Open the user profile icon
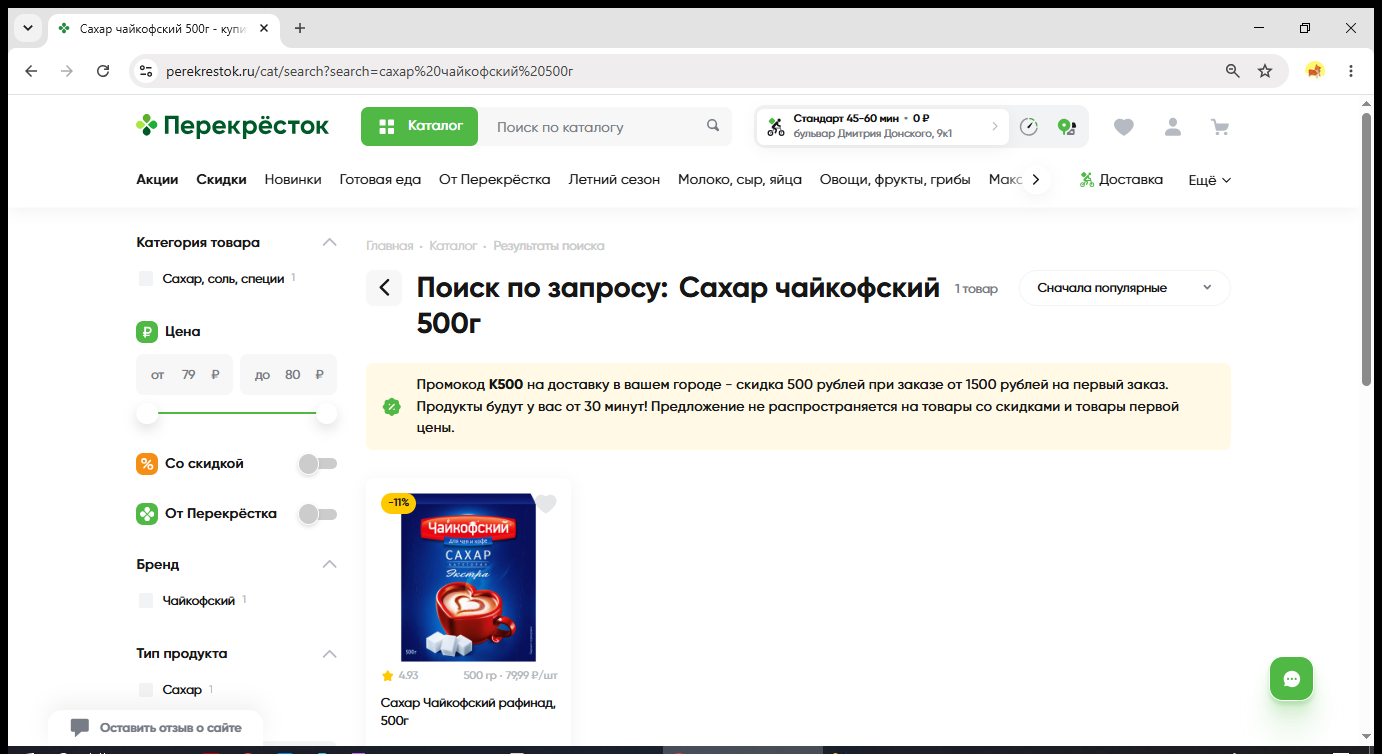Image resolution: width=1382 pixels, height=754 pixels. pos(1172,127)
